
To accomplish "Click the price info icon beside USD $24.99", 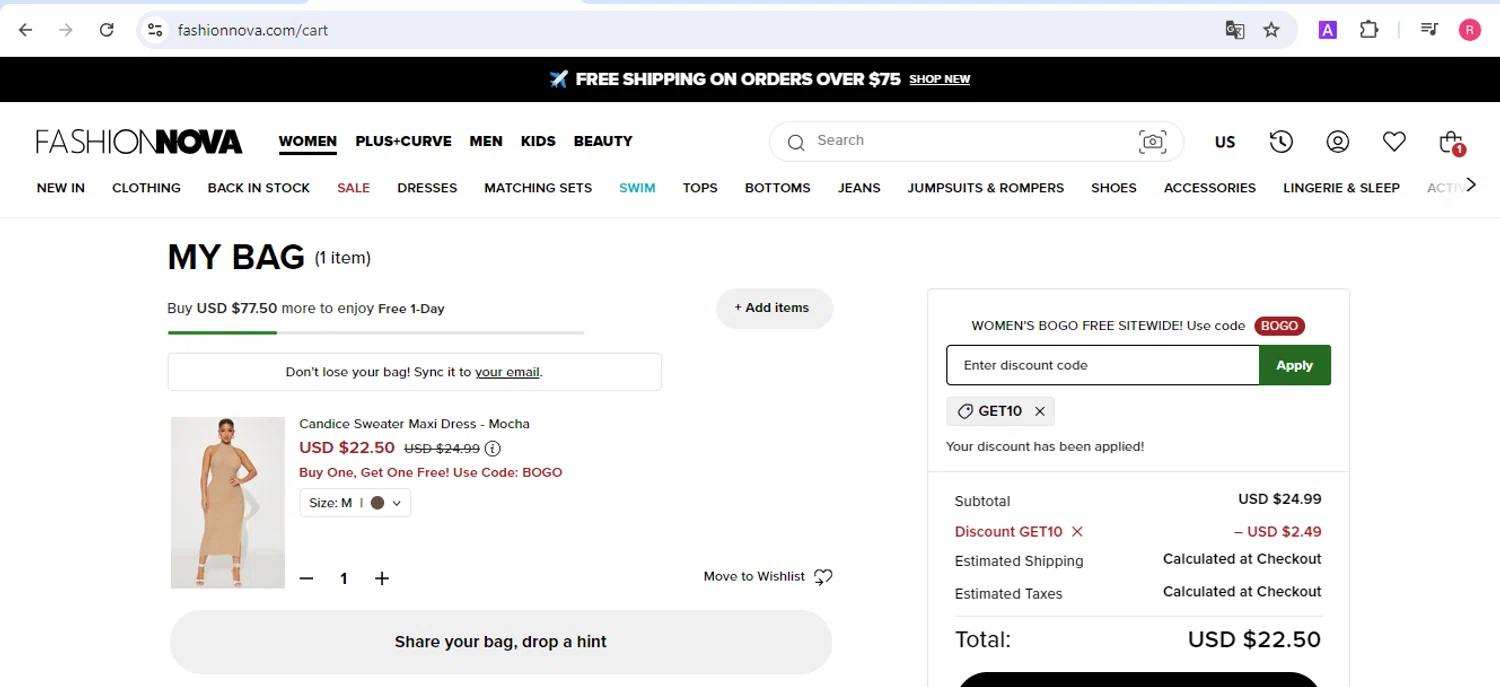I will point(493,449).
